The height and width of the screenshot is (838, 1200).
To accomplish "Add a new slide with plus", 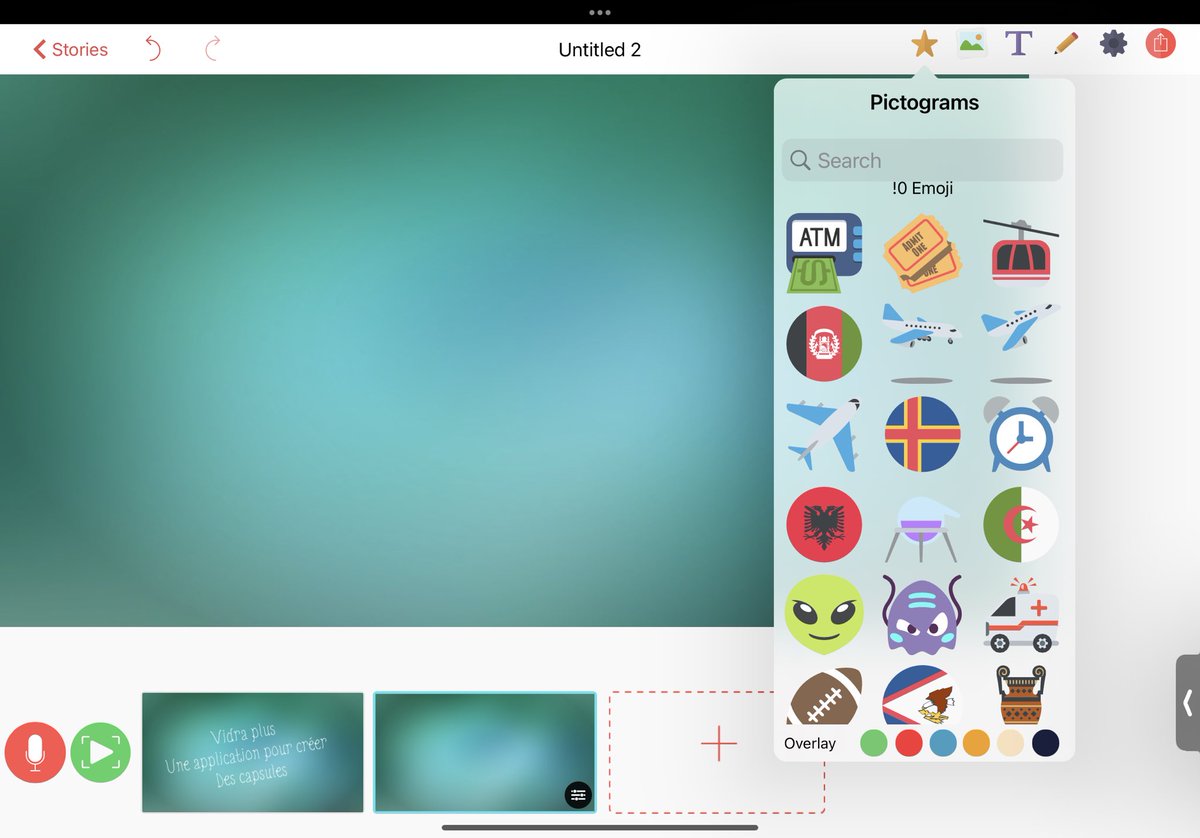I will (718, 744).
